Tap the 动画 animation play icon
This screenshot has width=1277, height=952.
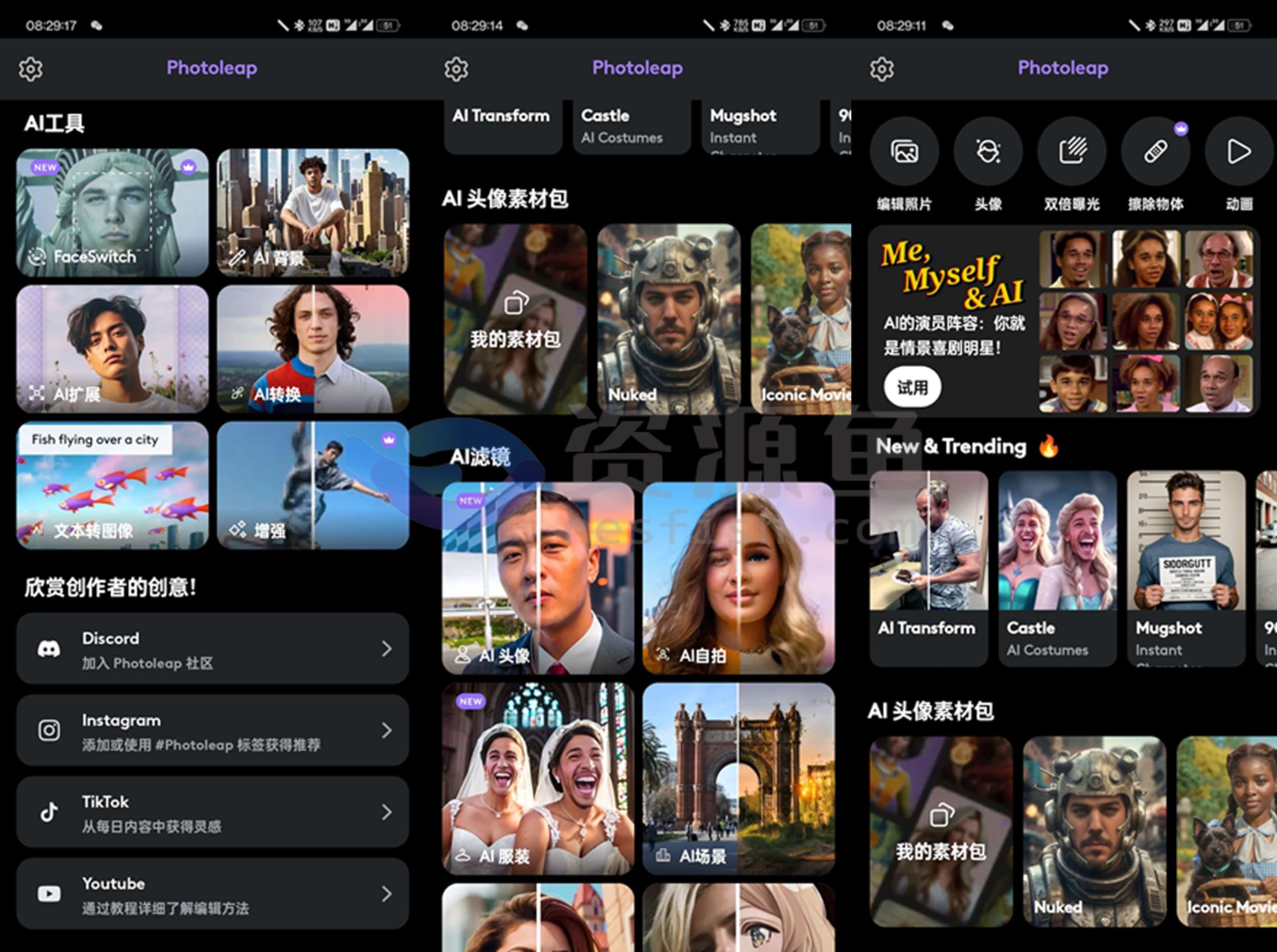pos(1239,152)
